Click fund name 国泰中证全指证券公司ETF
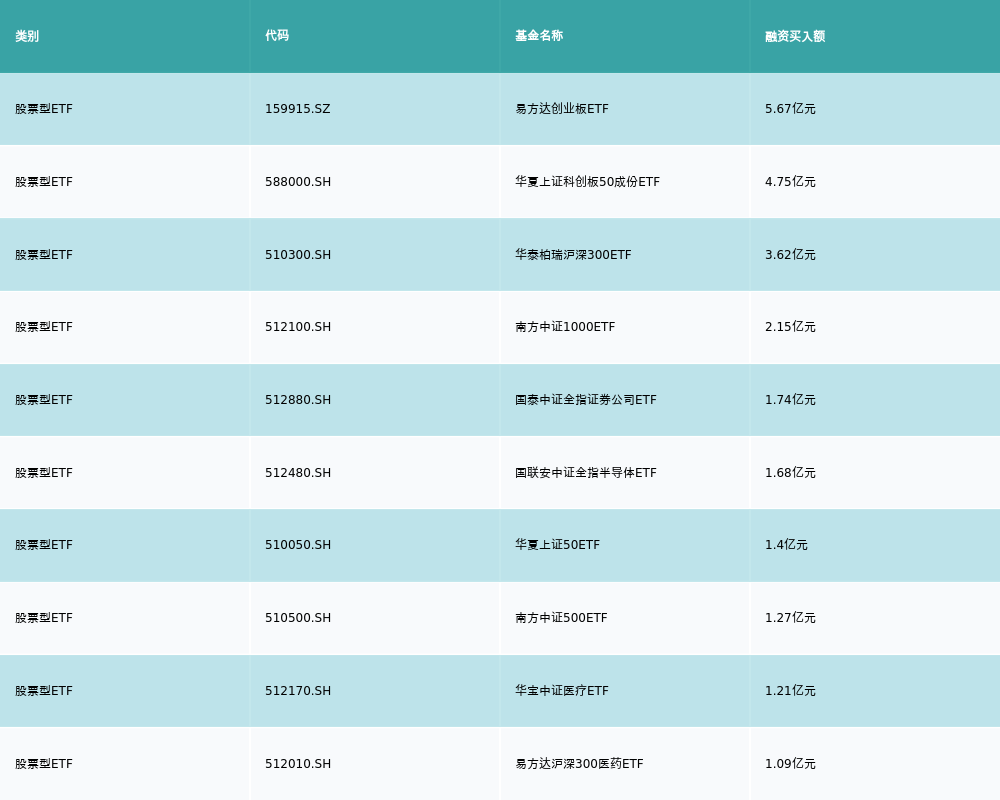 pyautogui.click(x=586, y=400)
